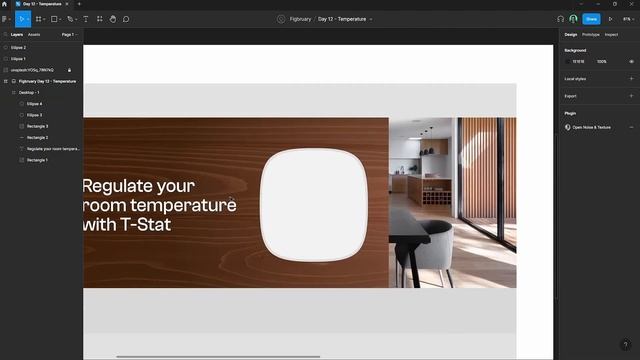Screen dimensions: 640x360
Task: Open the Page 1 pages dropdown
Action: (69, 35)
